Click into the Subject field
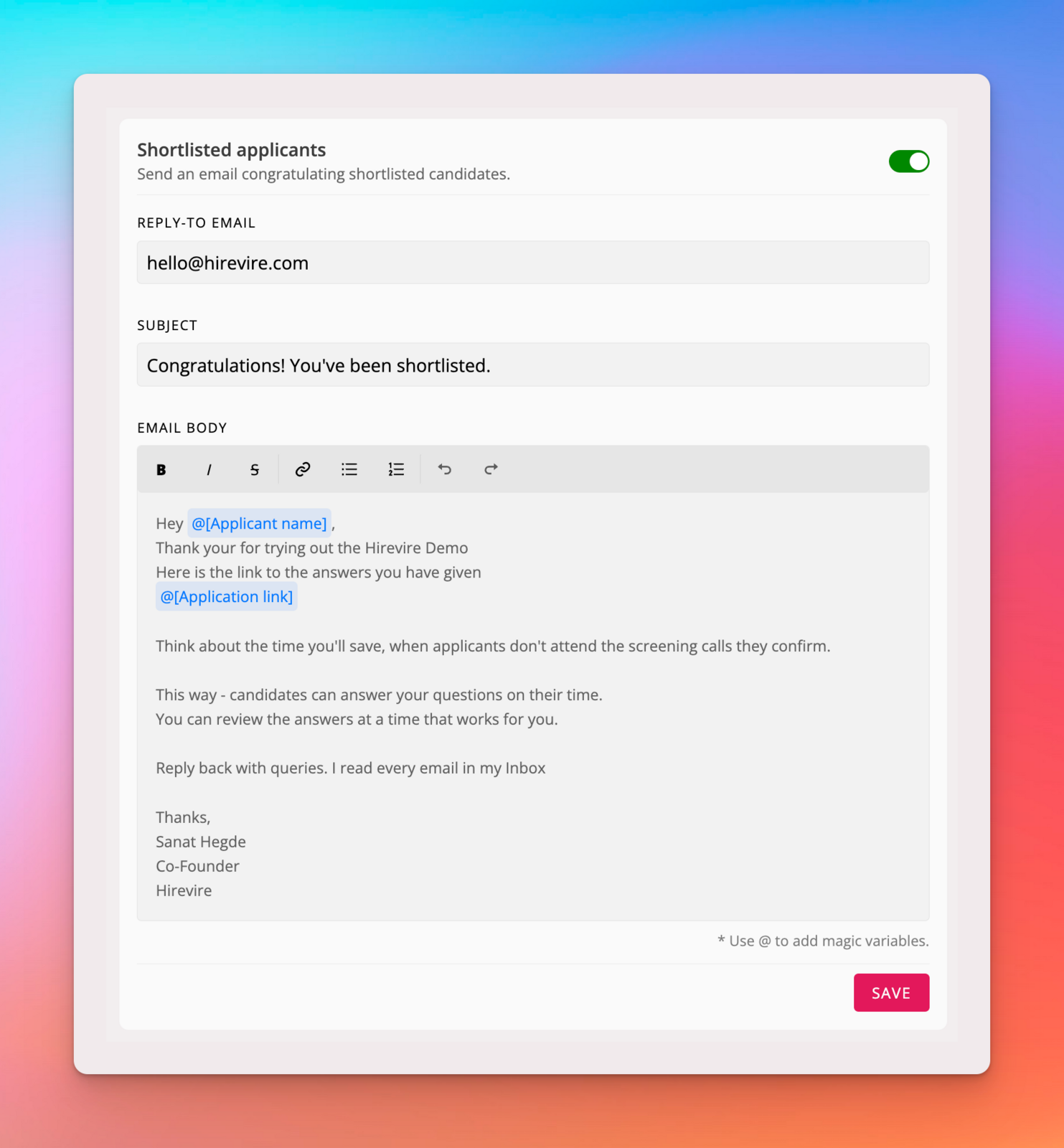The height and width of the screenshot is (1148, 1064). pos(533,365)
